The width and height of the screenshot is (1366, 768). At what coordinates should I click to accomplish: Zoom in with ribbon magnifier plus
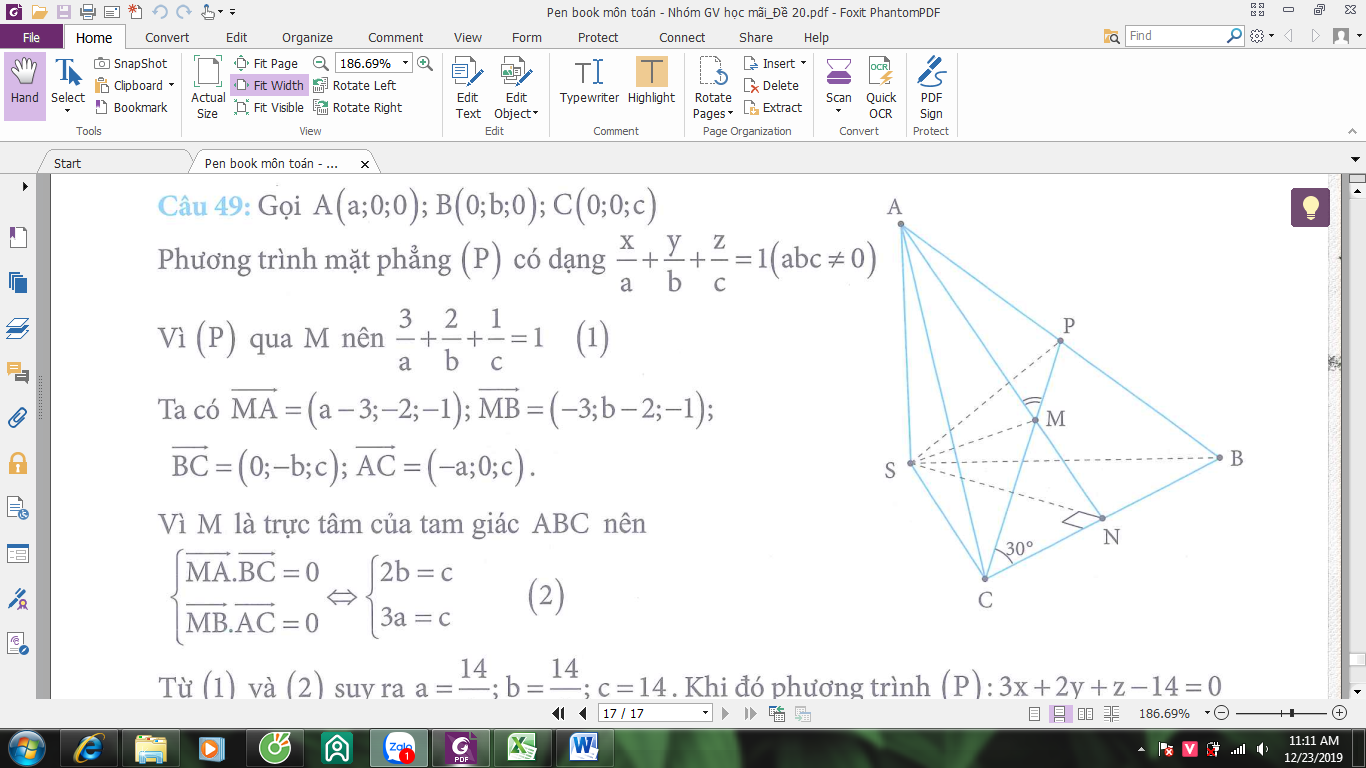425,63
